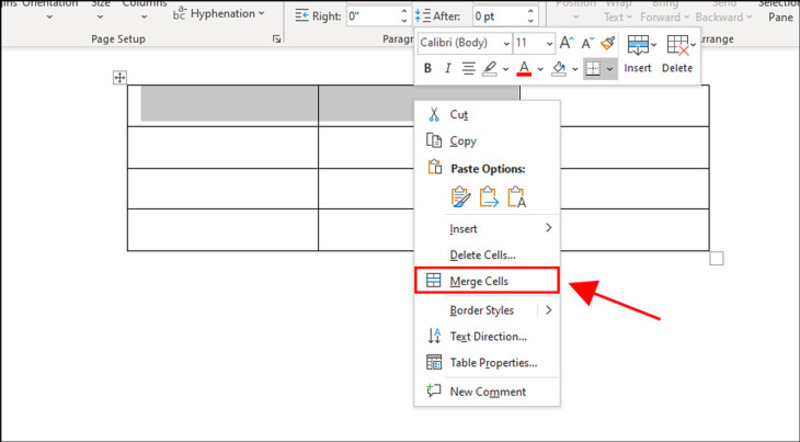Choose Keep Source Formatting paste option

[x=460, y=197]
